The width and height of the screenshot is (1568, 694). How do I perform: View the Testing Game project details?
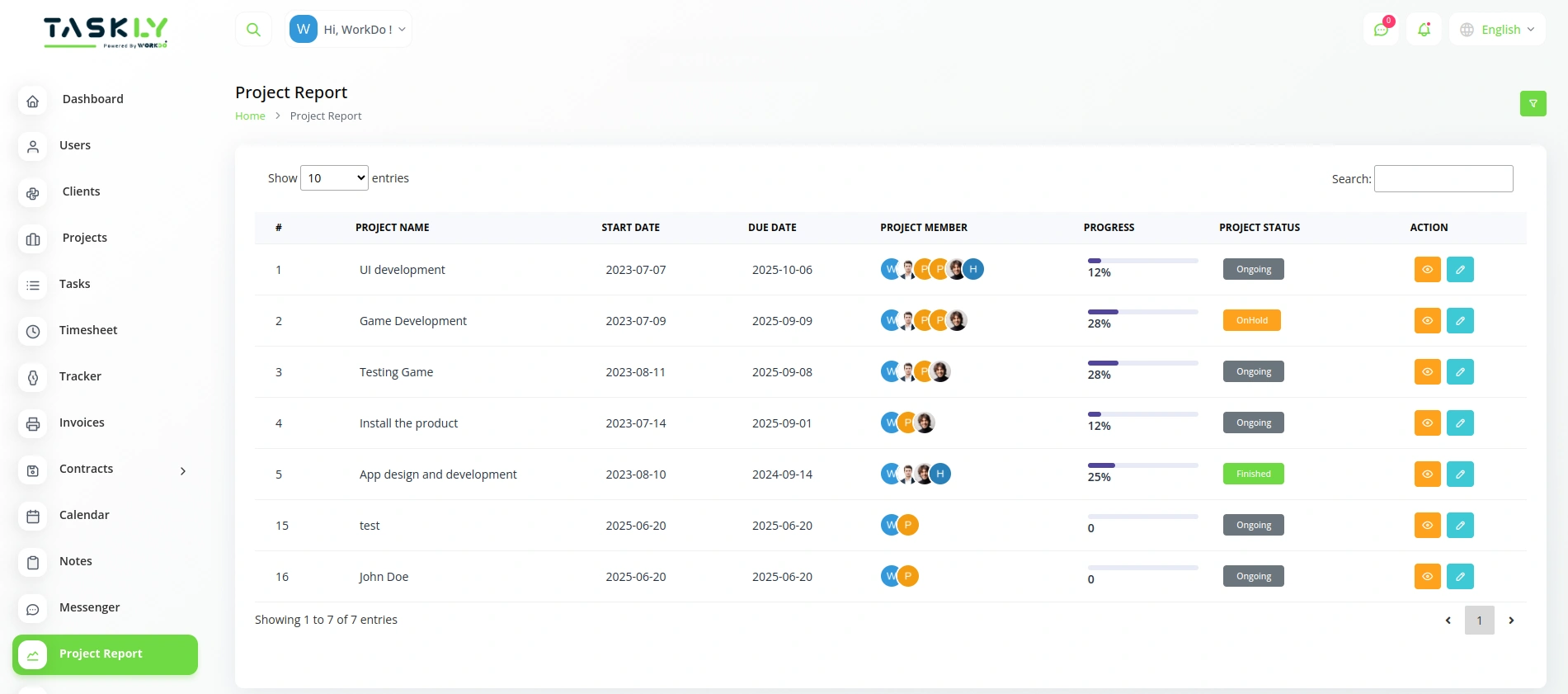click(1427, 372)
